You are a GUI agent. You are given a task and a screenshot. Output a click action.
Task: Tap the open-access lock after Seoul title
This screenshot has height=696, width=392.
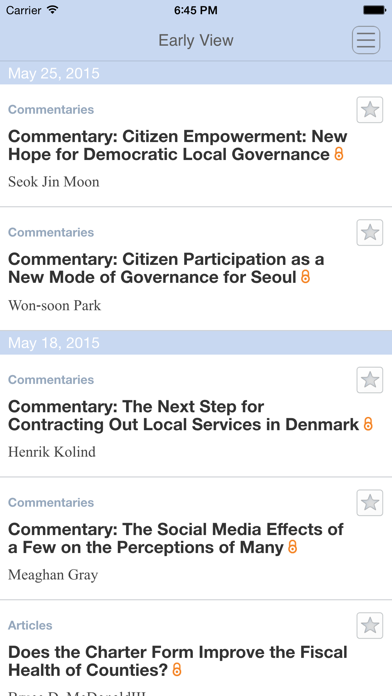click(x=305, y=277)
